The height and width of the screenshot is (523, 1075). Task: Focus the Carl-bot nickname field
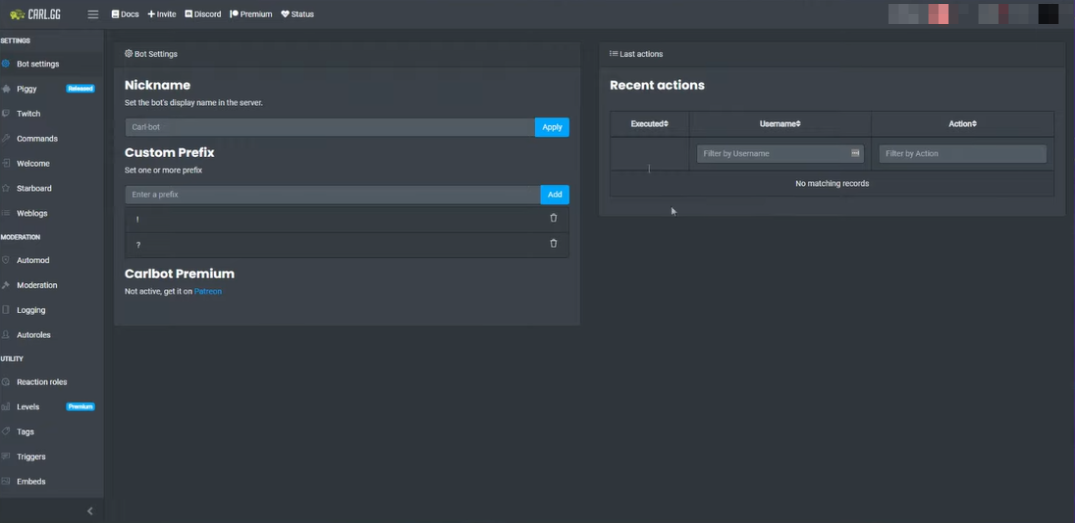click(x=330, y=127)
